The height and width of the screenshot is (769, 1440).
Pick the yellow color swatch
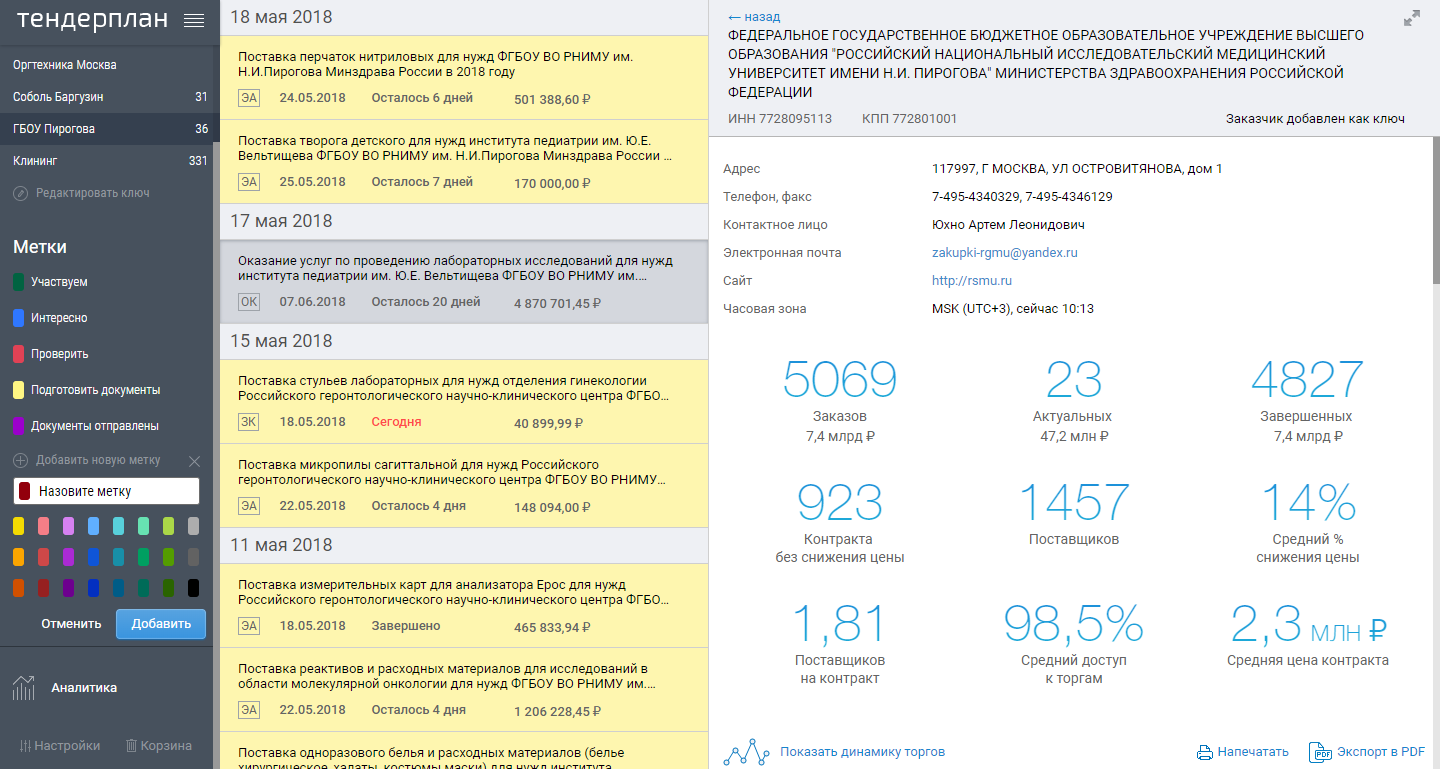(19, 526)
